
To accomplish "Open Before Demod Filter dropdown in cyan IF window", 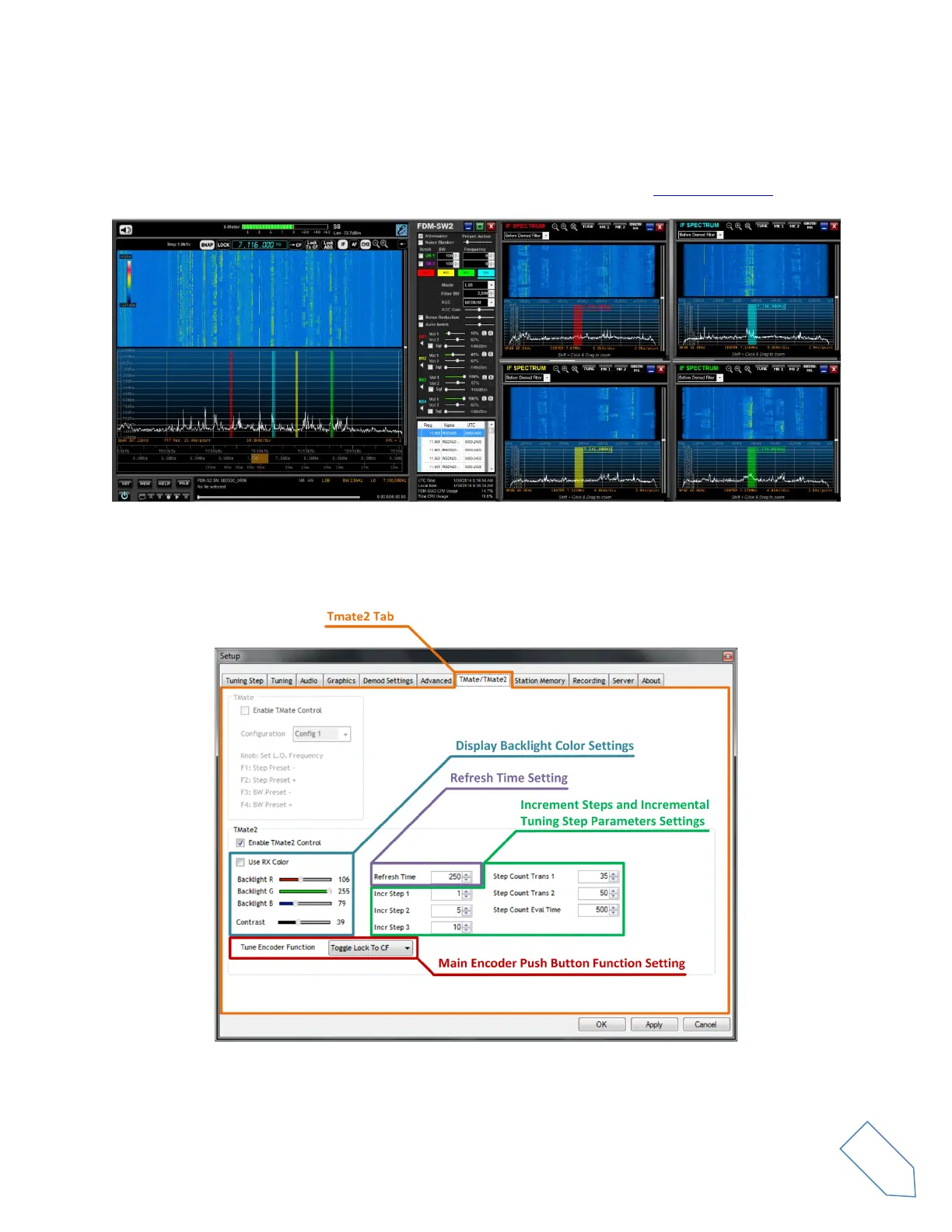I will 701,235.
